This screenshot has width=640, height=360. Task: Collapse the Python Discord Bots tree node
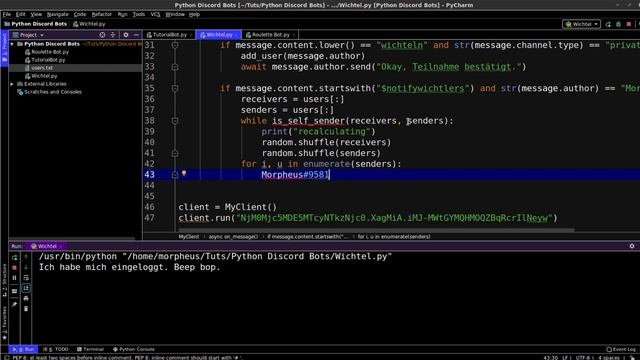(12, 44)
